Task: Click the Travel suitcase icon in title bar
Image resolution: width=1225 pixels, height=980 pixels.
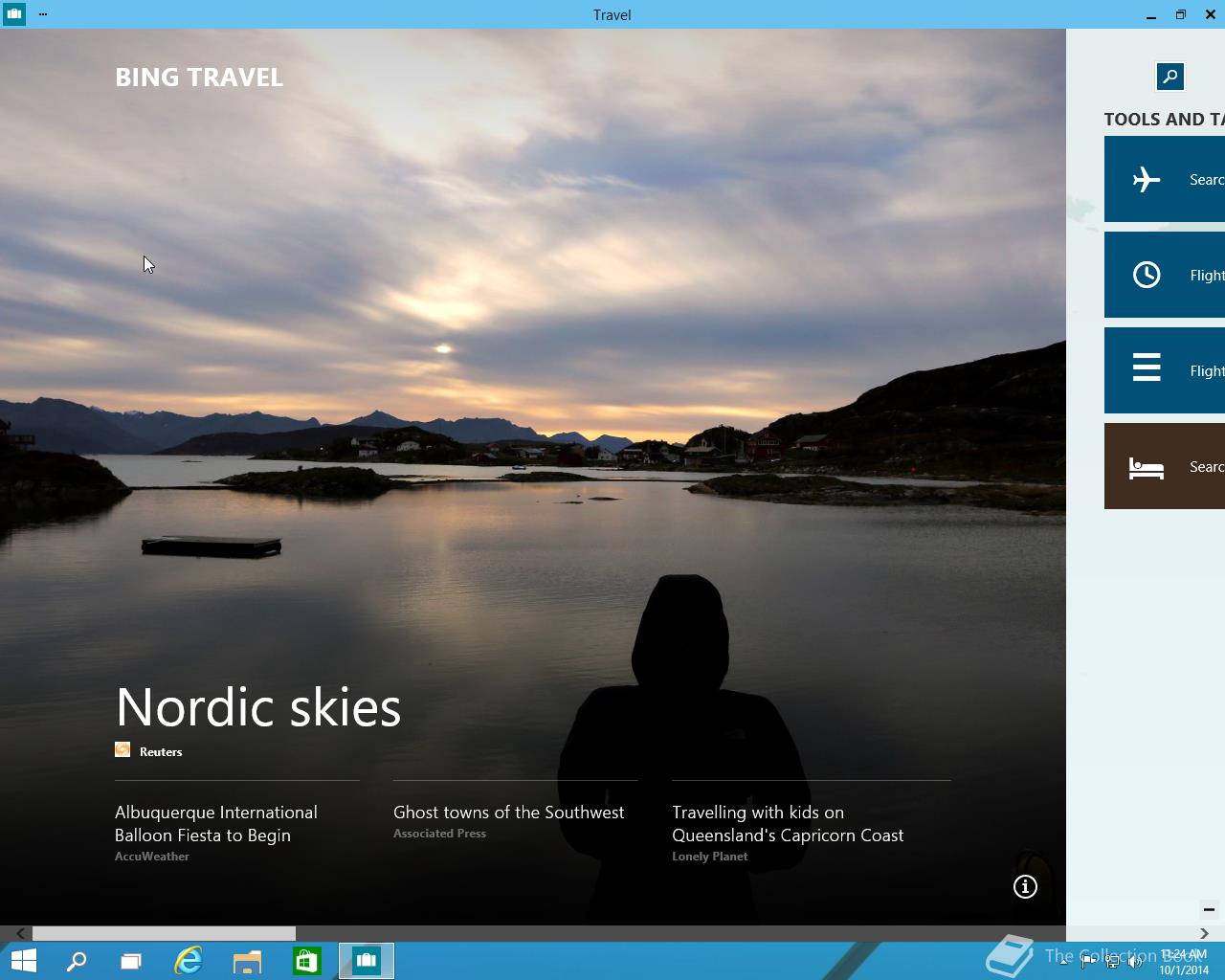Action: point(13,14)
